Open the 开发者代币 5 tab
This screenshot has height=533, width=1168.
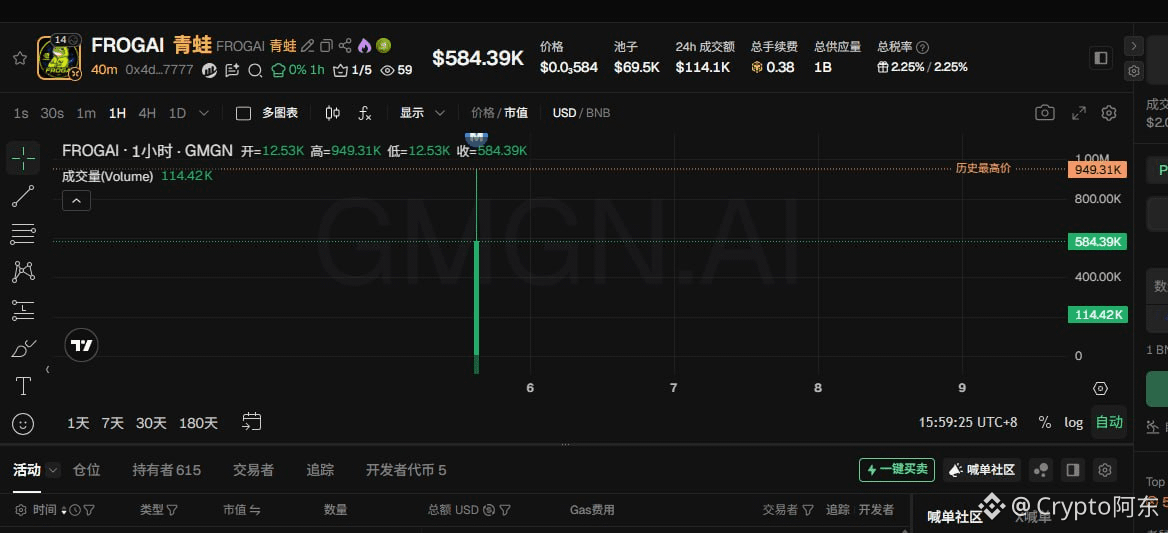click(406, 470)
